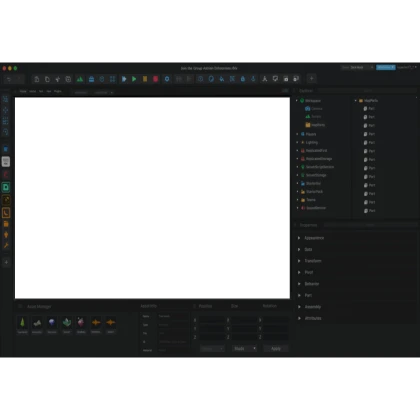
Task: Click the pink potion asset thumbnail
Action: [x=81, y=323]
